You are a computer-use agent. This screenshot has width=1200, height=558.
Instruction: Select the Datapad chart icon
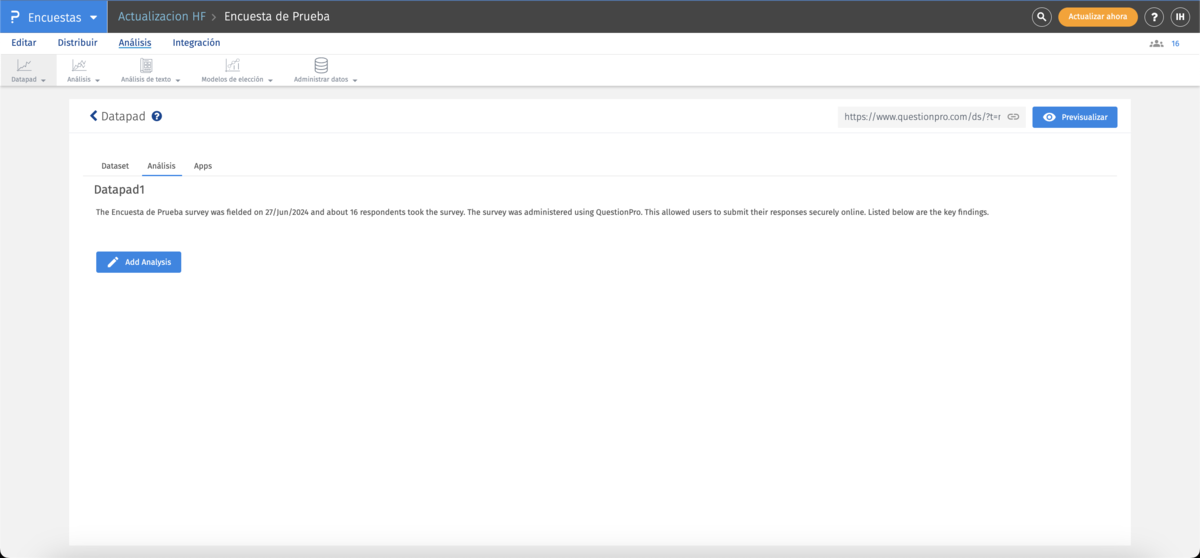24,65
